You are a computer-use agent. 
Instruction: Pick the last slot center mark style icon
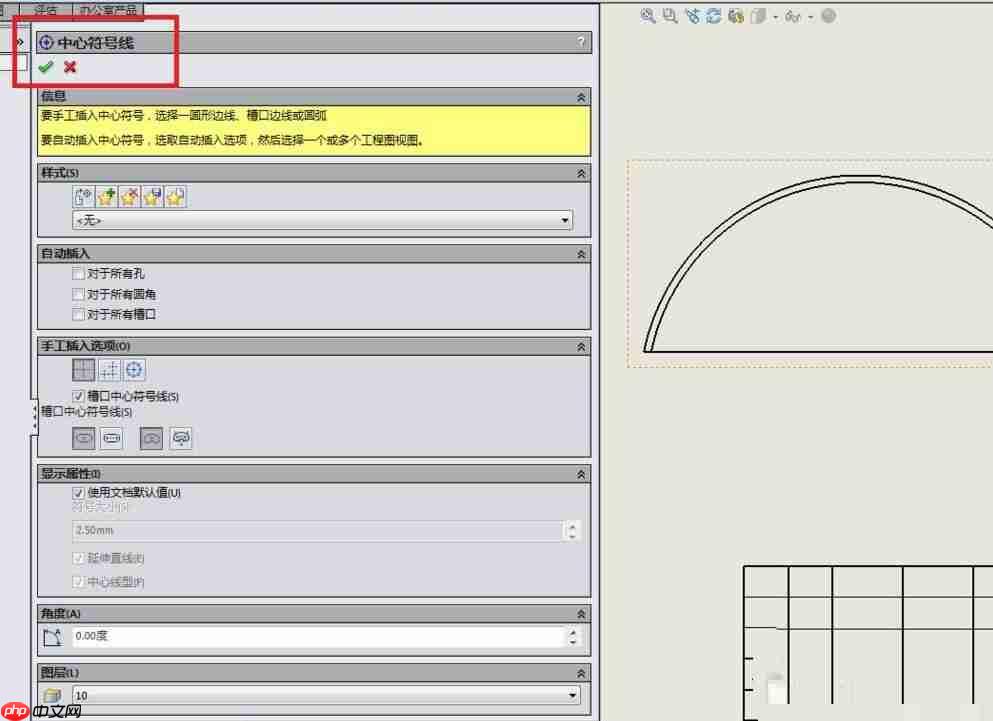pos(180,438)
